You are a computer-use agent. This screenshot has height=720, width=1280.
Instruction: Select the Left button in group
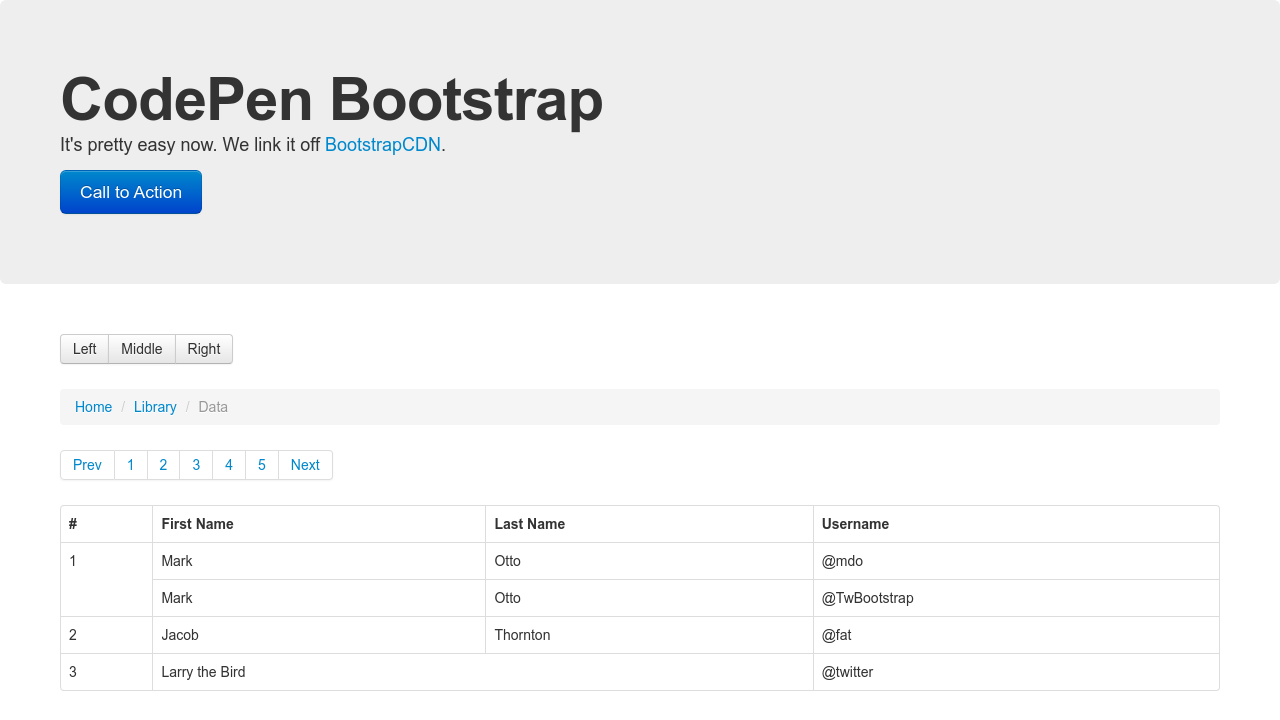[x=85, y=349]
